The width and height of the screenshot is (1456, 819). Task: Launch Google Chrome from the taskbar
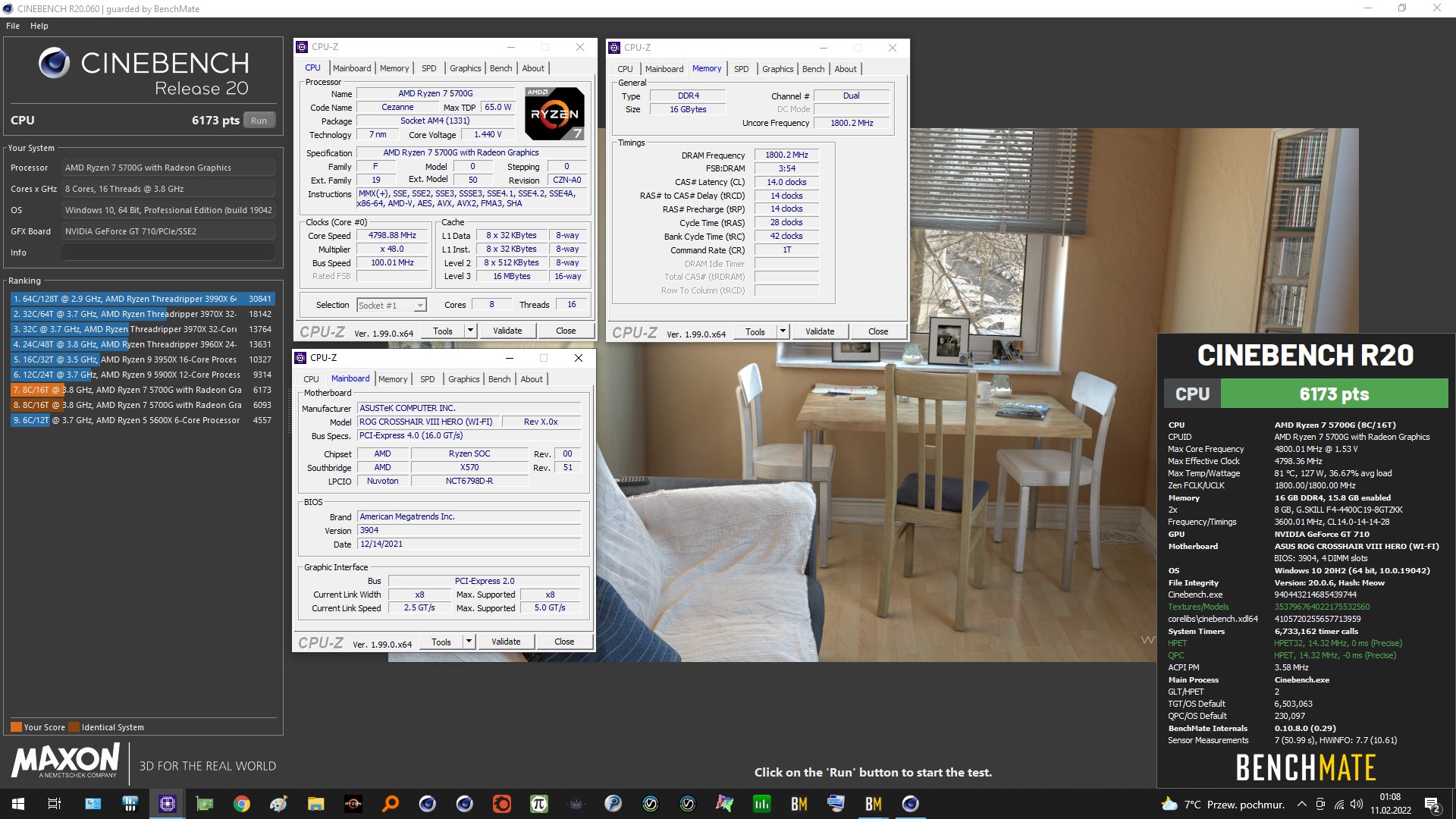coord(241,804)
